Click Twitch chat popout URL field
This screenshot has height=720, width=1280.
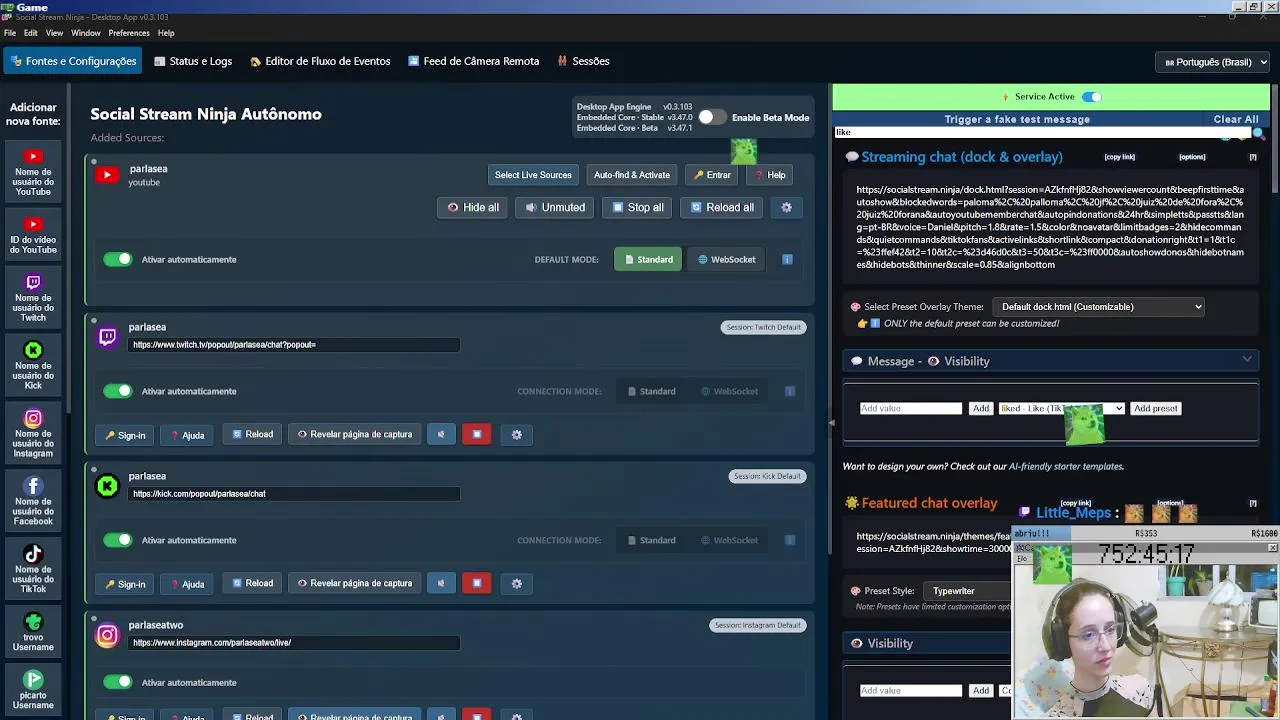click(295, 345)
